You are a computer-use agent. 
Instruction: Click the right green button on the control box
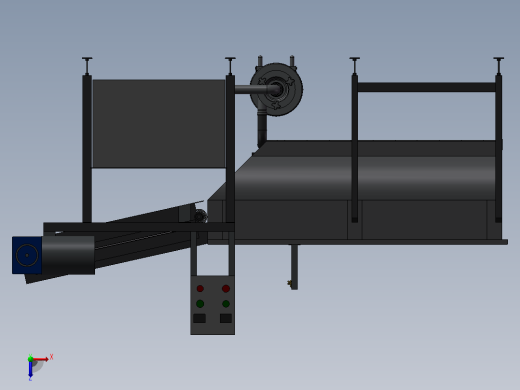(x=226, y=304)
